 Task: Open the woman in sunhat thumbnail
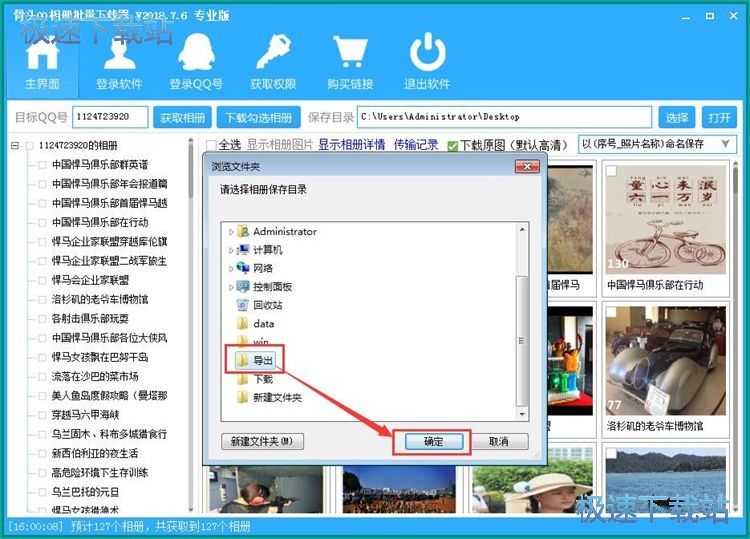coord(532,488)
